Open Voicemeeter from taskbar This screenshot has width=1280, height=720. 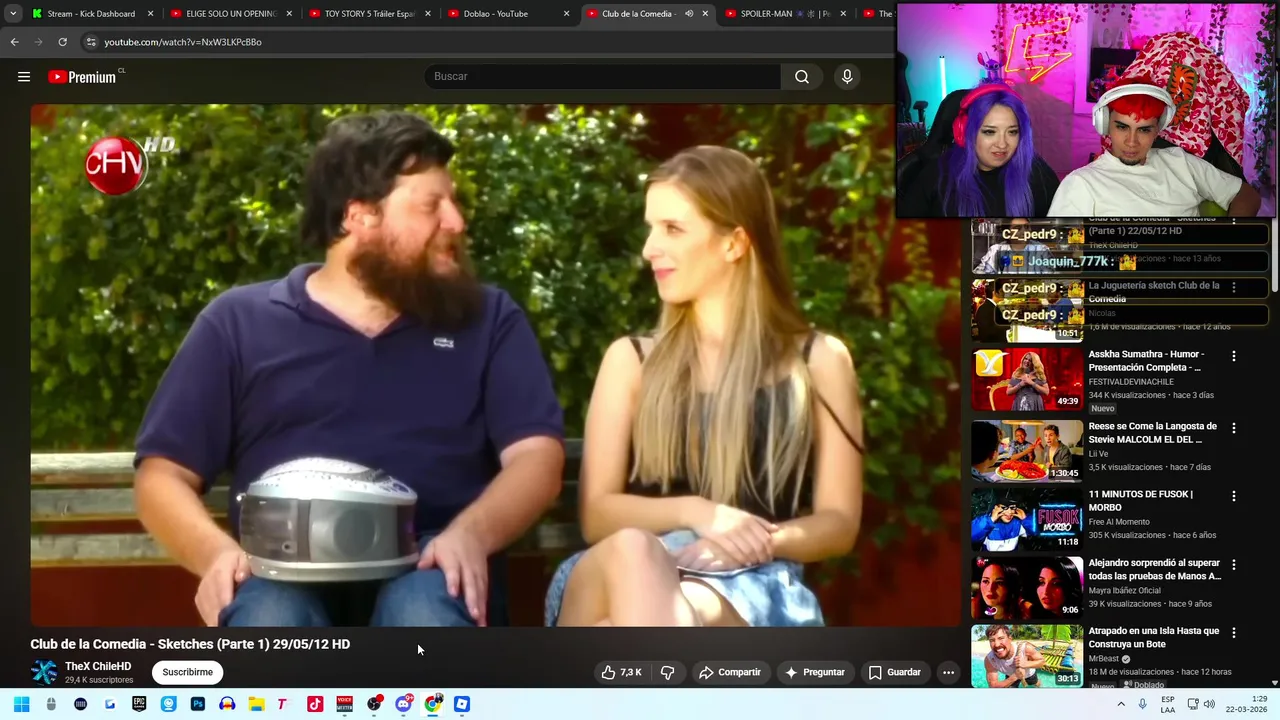pyautogui.click(x=344, y=704)
